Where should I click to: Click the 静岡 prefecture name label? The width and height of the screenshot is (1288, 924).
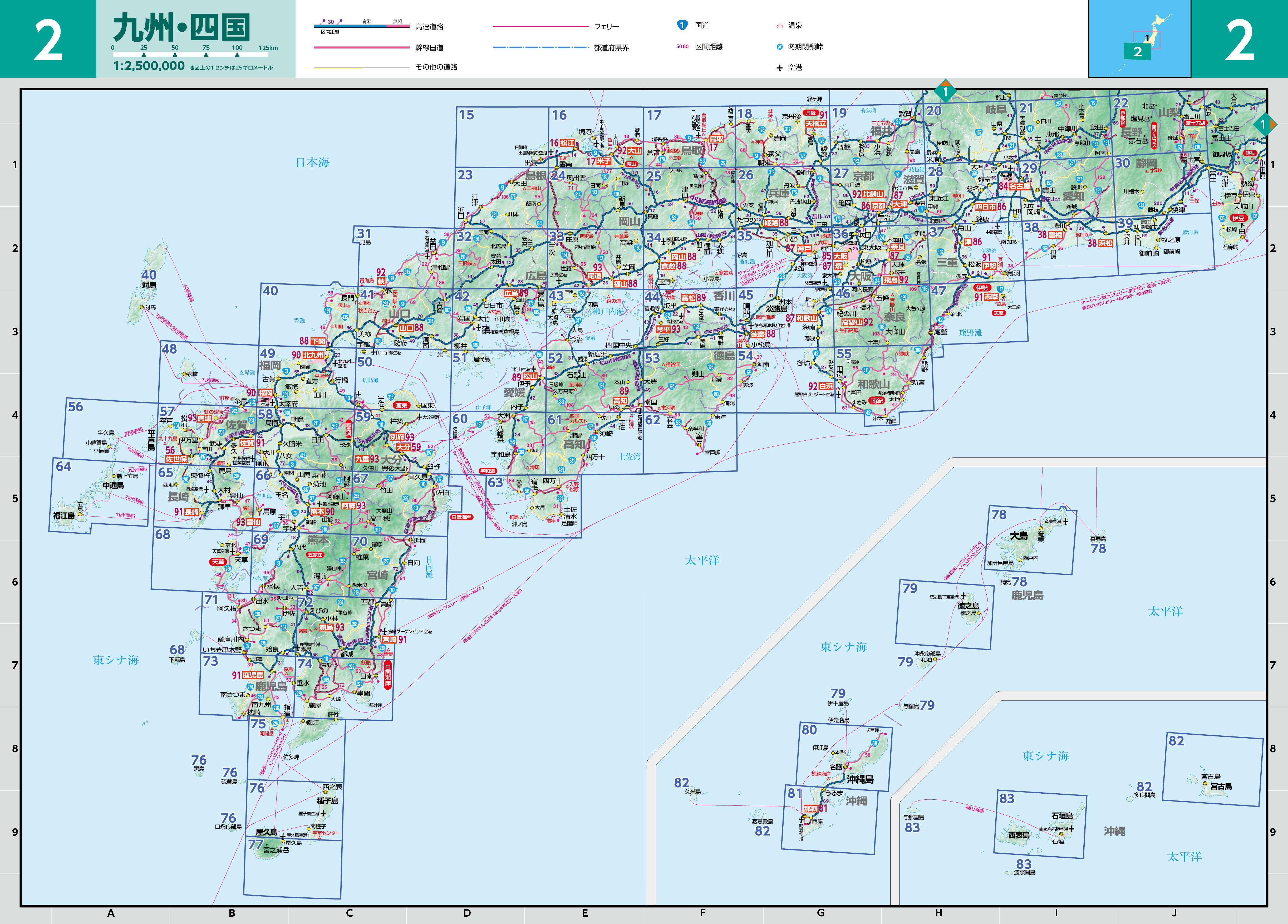pyautogui.click(x=1146, y=164)
